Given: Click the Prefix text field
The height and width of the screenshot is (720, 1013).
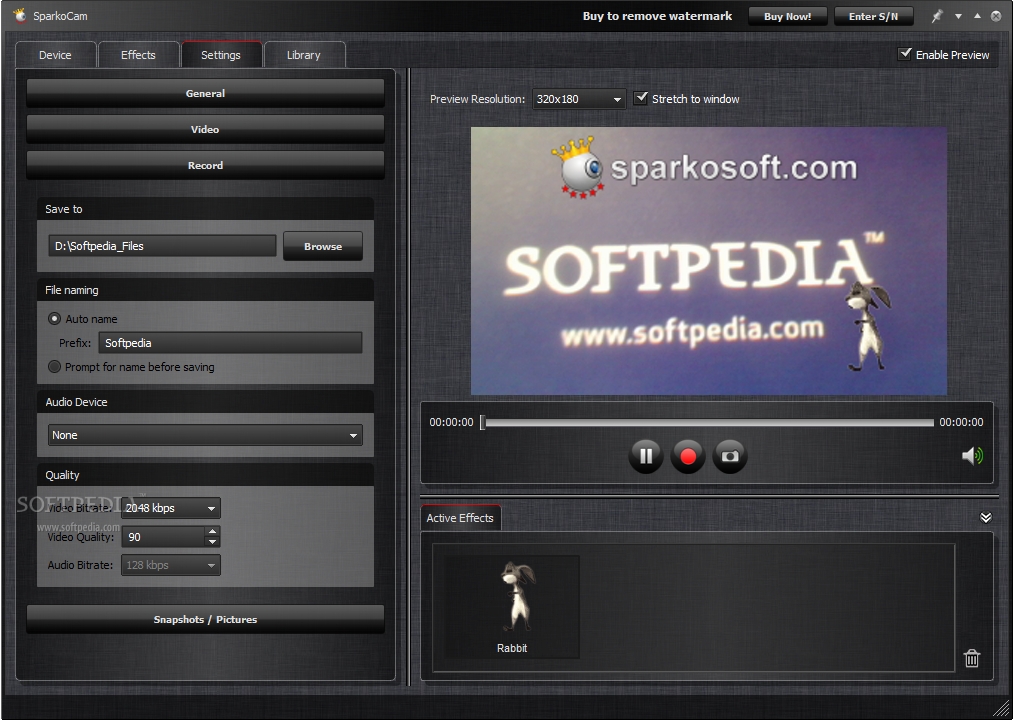Looking at the screenshot, I should [230, 343].
